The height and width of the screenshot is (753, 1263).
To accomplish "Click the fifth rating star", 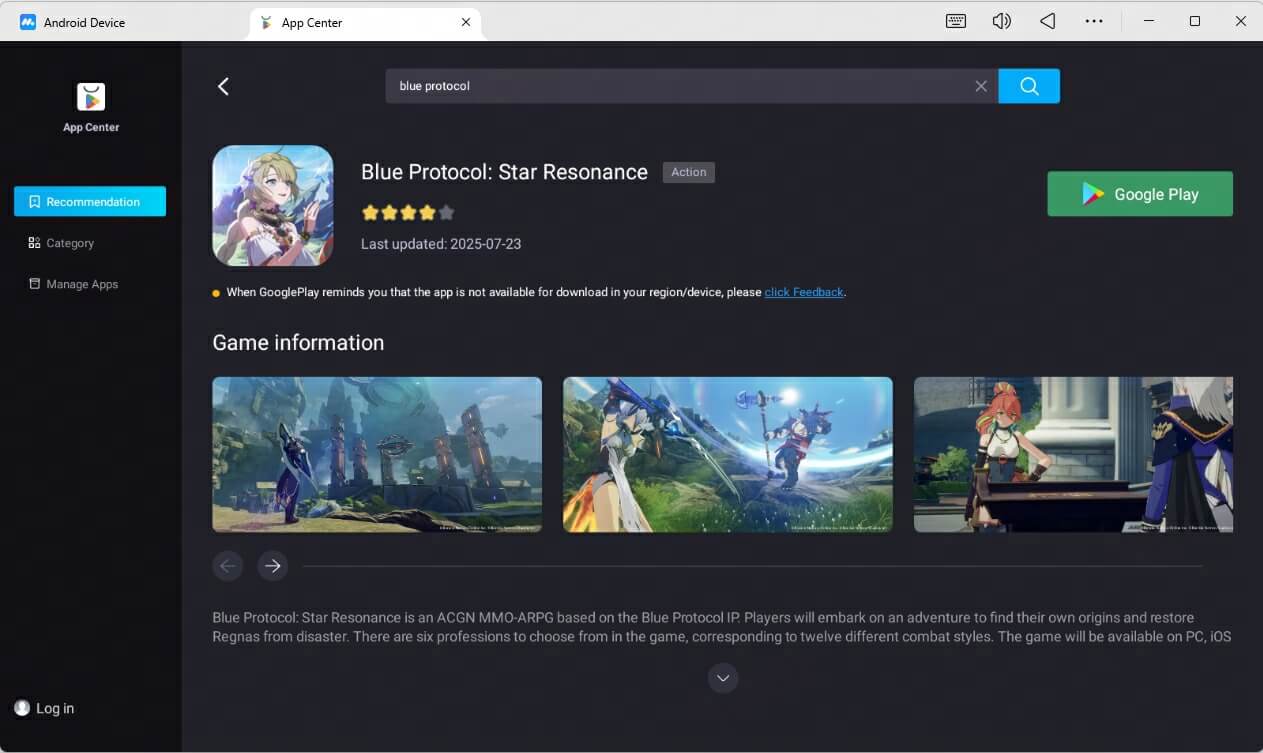I will point(445,212).
